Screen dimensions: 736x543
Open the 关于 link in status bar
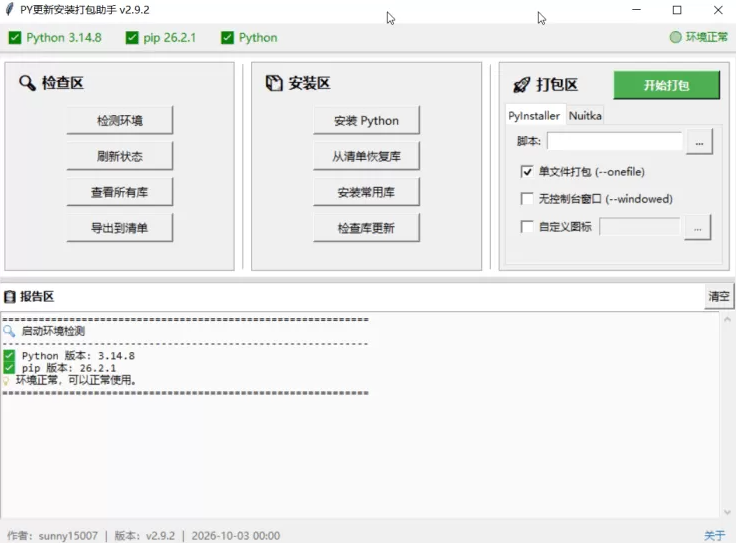[x=714, y=535]
